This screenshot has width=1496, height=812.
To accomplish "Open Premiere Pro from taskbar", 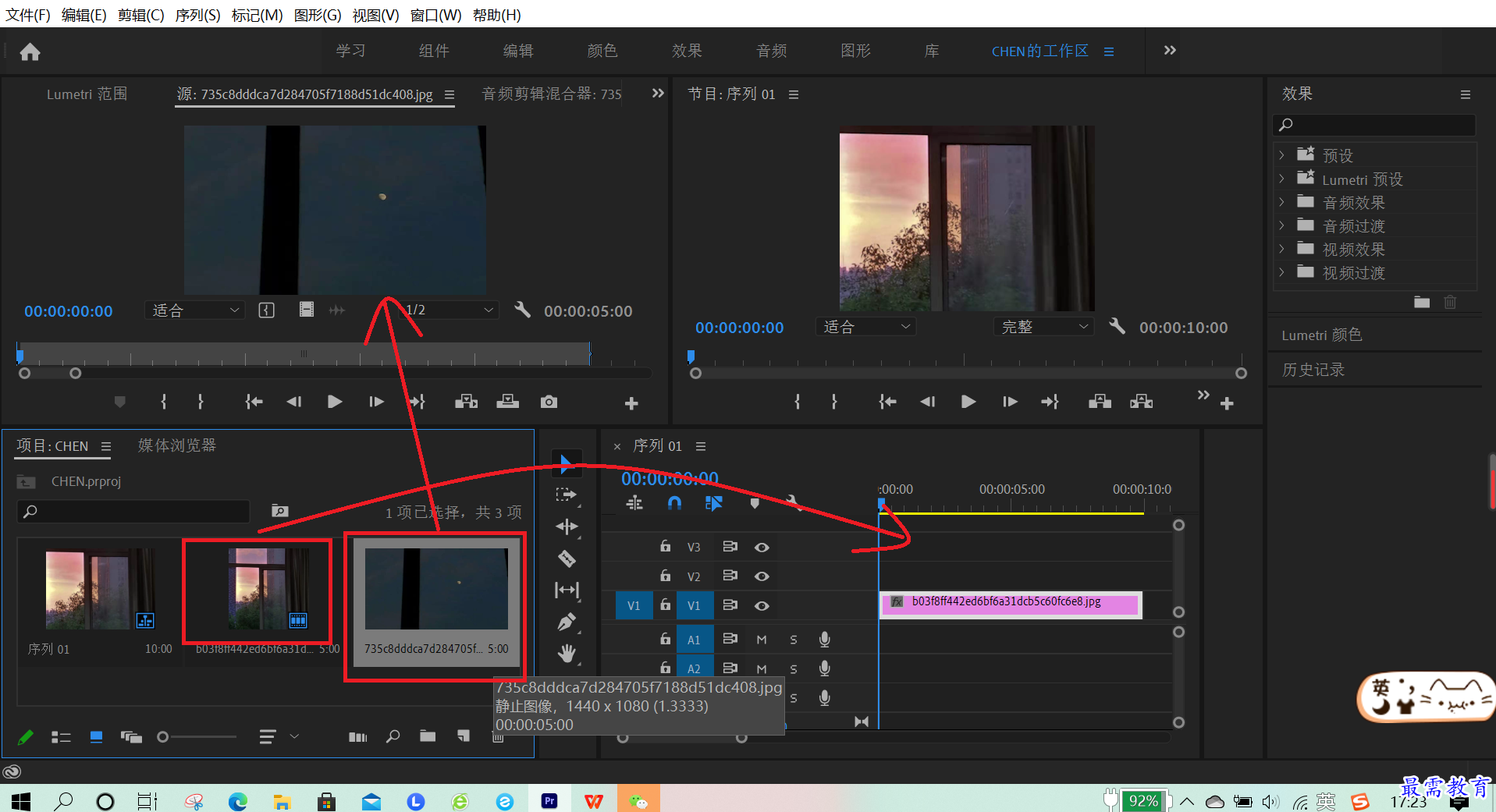I will pyautogui.click(x=549, y=801).
